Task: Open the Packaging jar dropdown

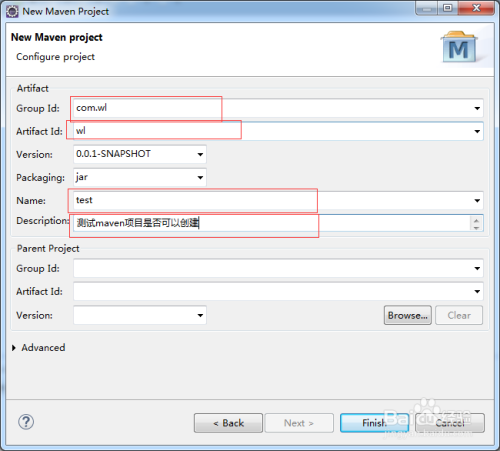Action: pyautogui.click(x=200, y=177)
